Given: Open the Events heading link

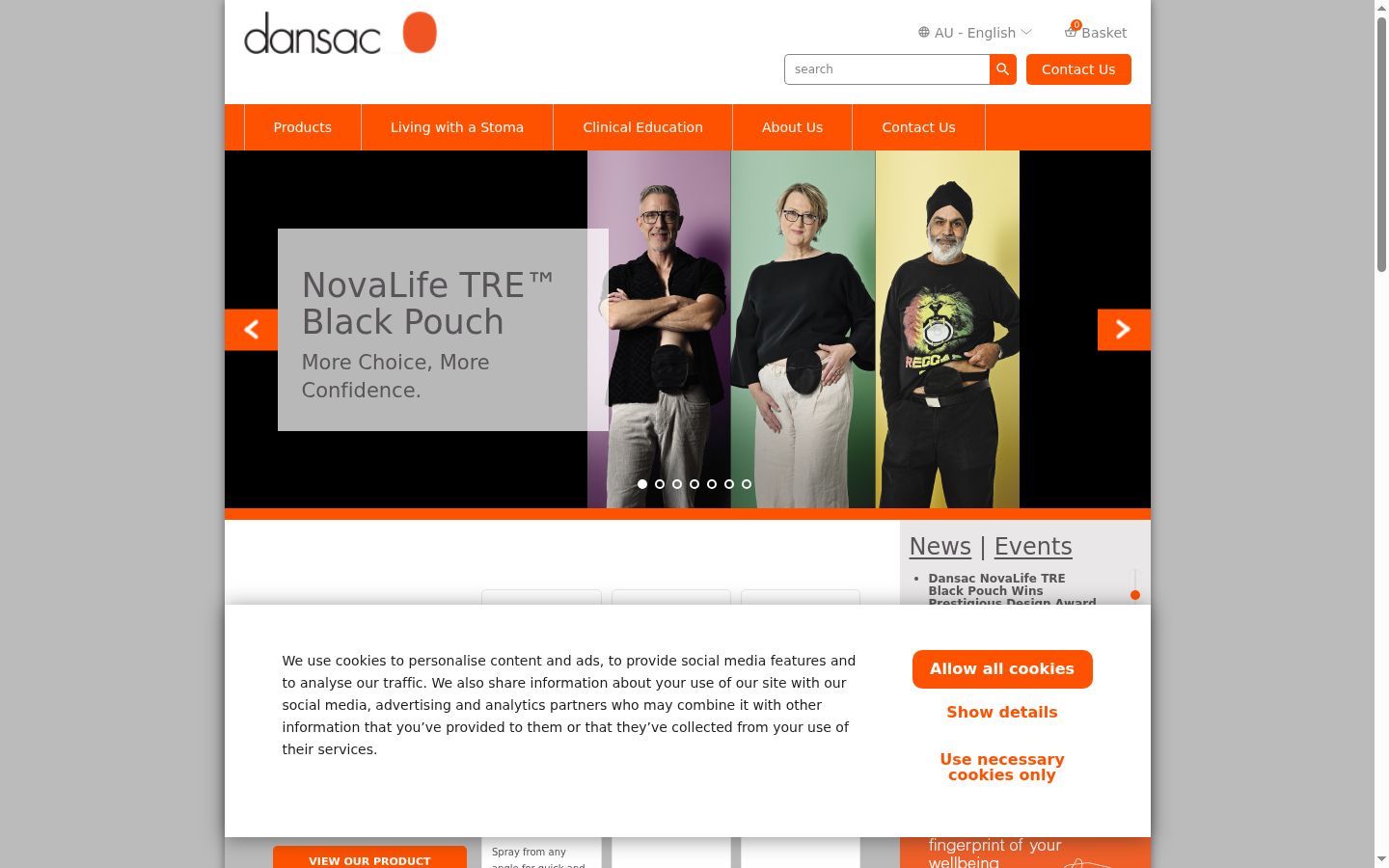Looking at the screenshot, I should (1033, 547).
